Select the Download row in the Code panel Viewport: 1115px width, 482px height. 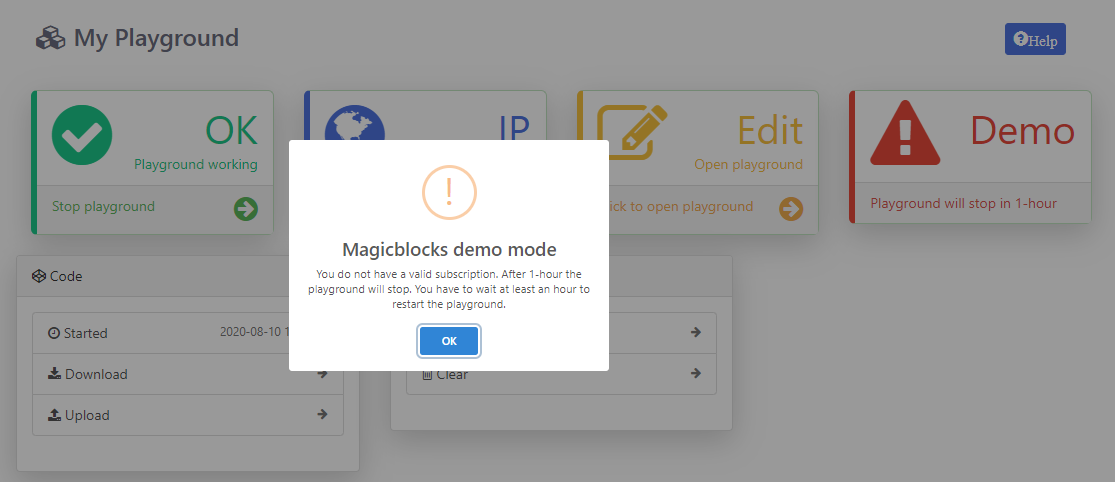tap(188, 374)
